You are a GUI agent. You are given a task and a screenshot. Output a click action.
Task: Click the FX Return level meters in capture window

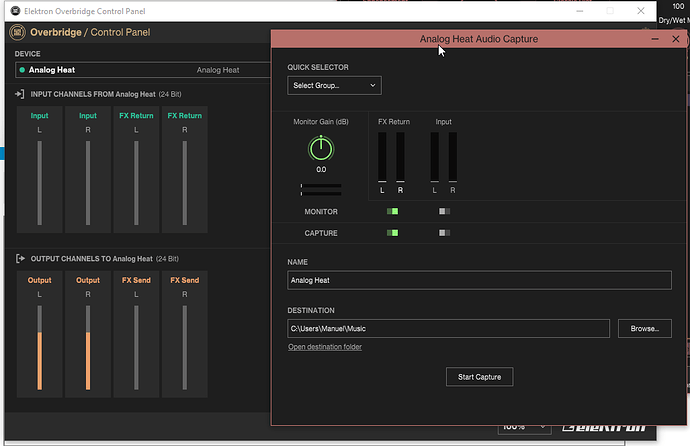391,157
